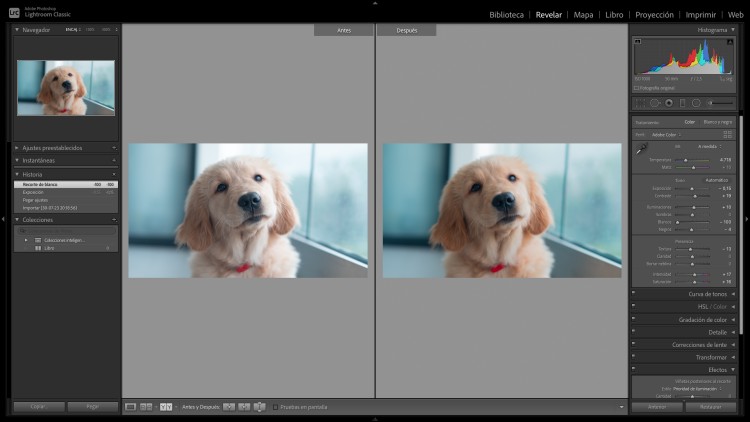Screen dimensions: 750x422
Task: Expand the Curva de tonos panel
Action: pyautogui.click(x=733, y=294)
